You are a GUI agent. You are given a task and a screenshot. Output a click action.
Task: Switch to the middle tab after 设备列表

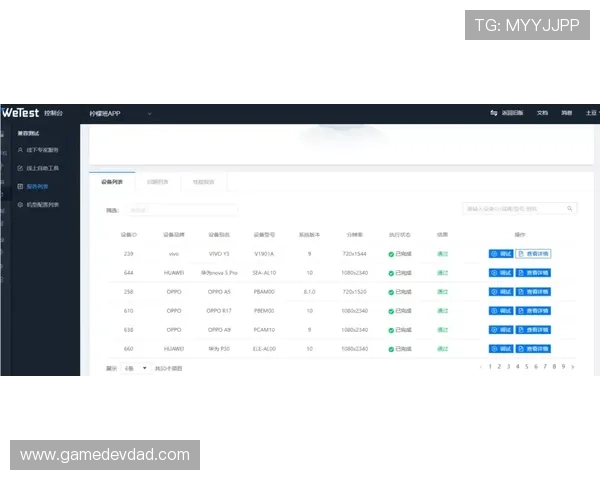[158, 182]
